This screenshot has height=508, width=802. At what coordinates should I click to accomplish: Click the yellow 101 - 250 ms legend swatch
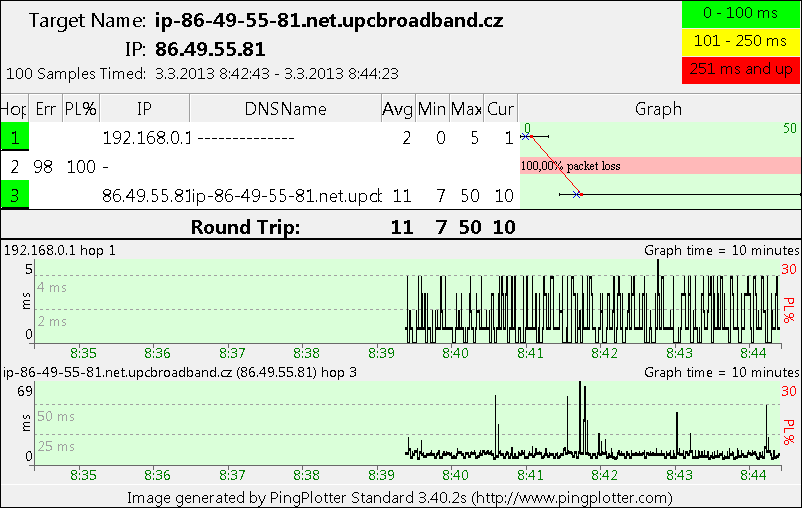[x=741, y=41]
